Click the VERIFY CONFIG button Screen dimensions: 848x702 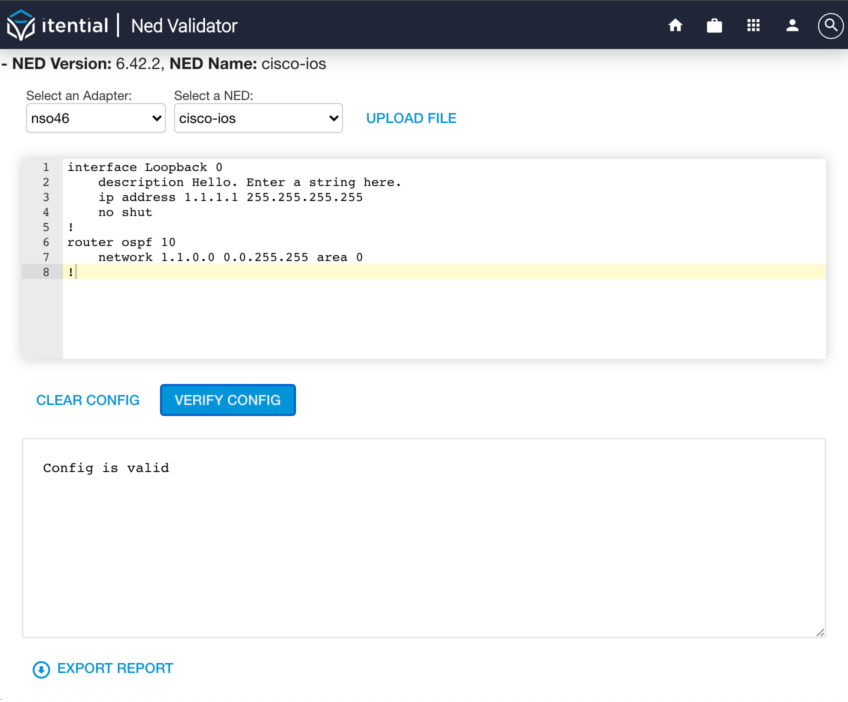(228, 400)
